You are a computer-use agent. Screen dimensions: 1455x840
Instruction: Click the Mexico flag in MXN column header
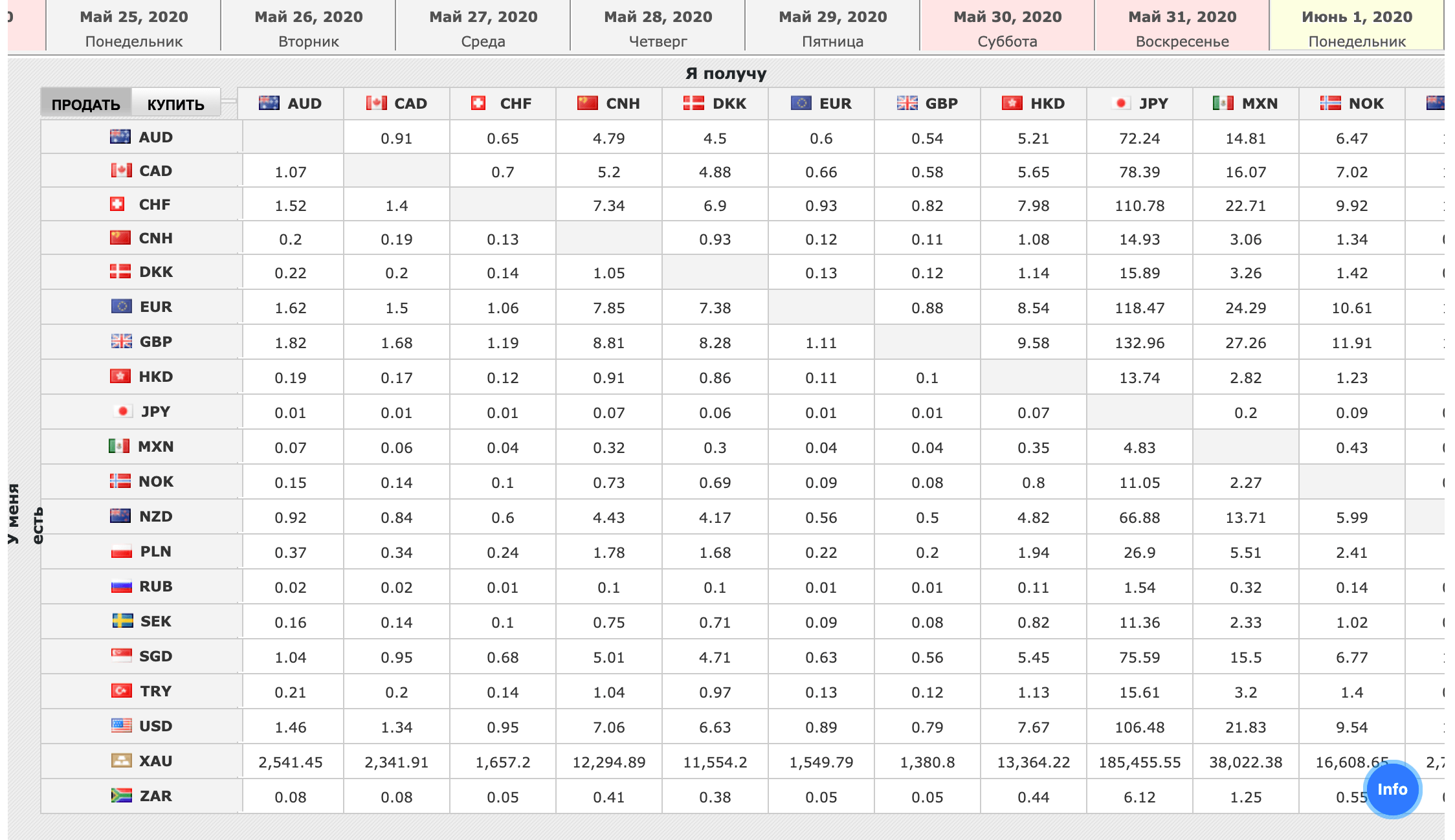click(1223, 103)
